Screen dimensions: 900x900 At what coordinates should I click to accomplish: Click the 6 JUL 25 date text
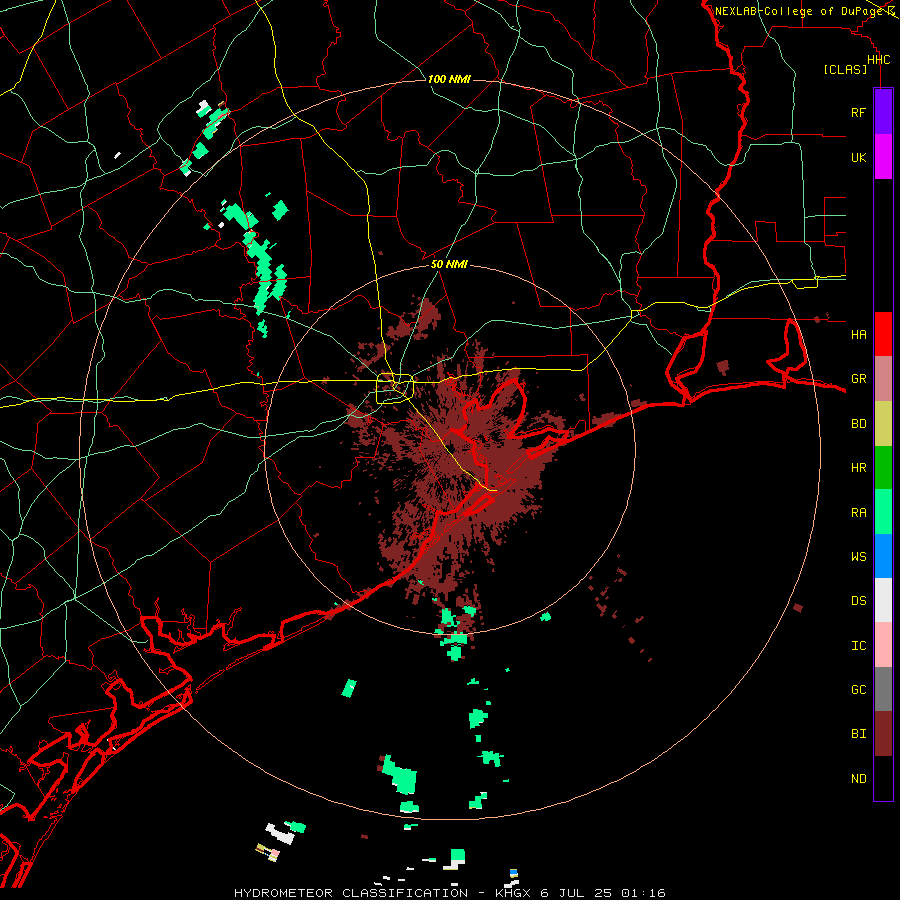575,893
